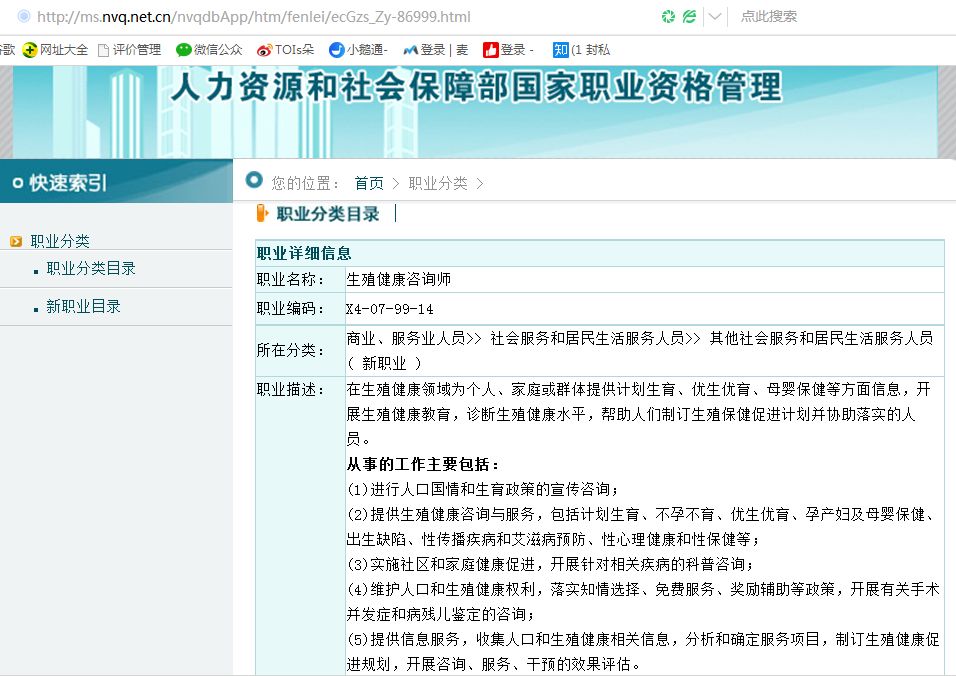Viewport: 956px width, 676px height.
Task: Click the green refresh icon in address bar
Action: [668, 17]
